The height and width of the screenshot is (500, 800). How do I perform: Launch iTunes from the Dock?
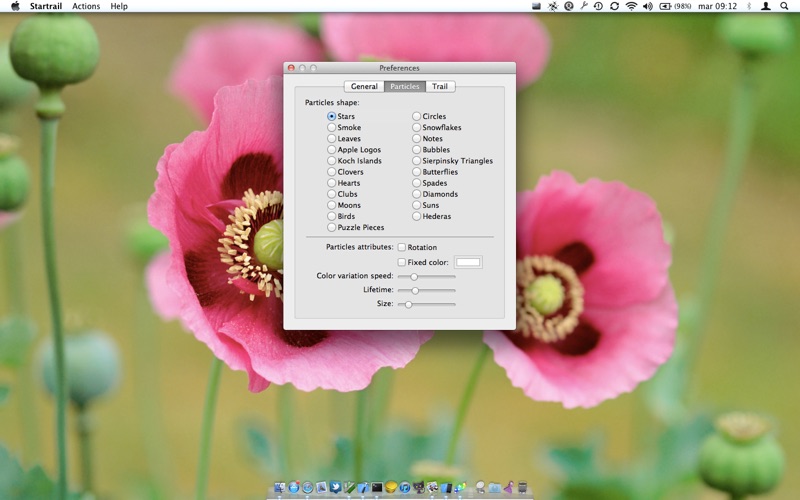(x=404, y=488)
